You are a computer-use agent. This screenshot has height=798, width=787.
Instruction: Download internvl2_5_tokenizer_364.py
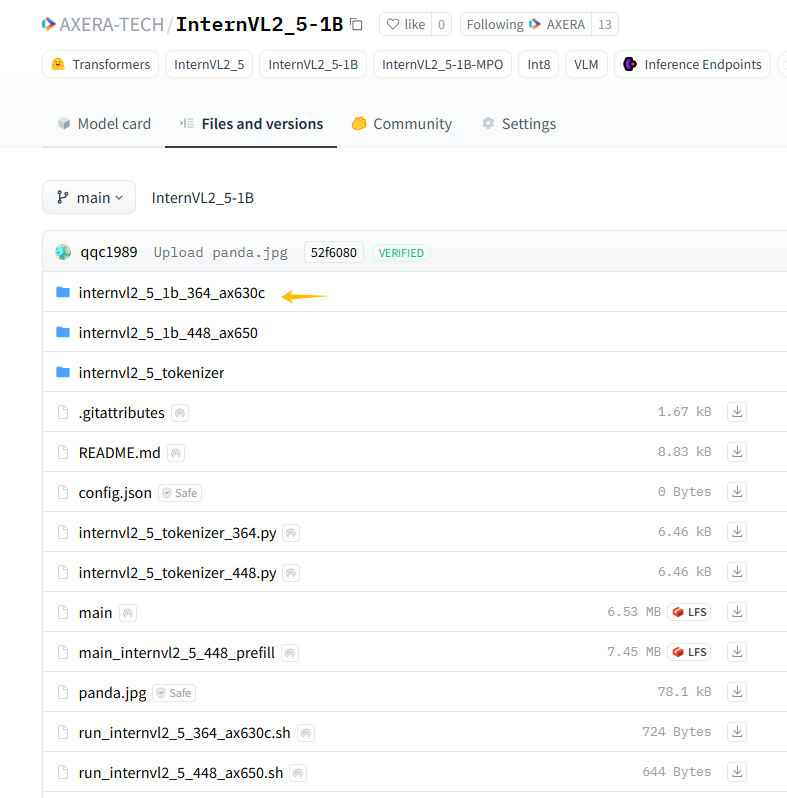point(737,532)
